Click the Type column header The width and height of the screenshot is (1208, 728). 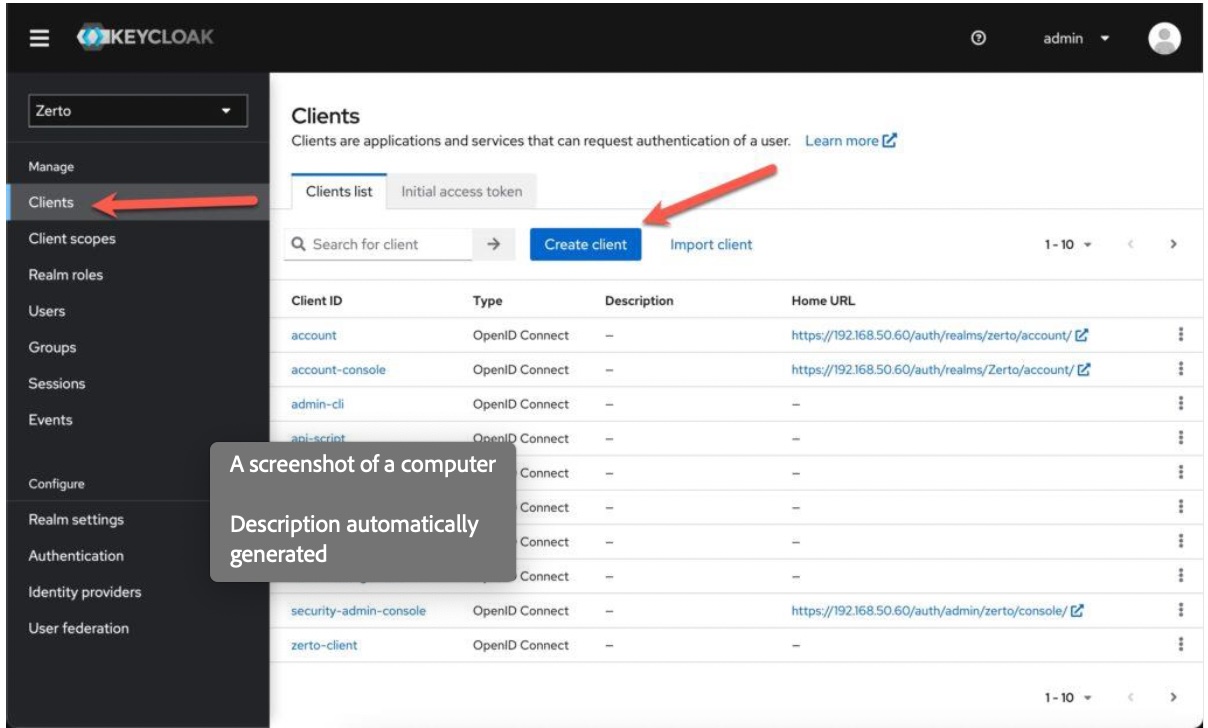(x=488, y=300)
